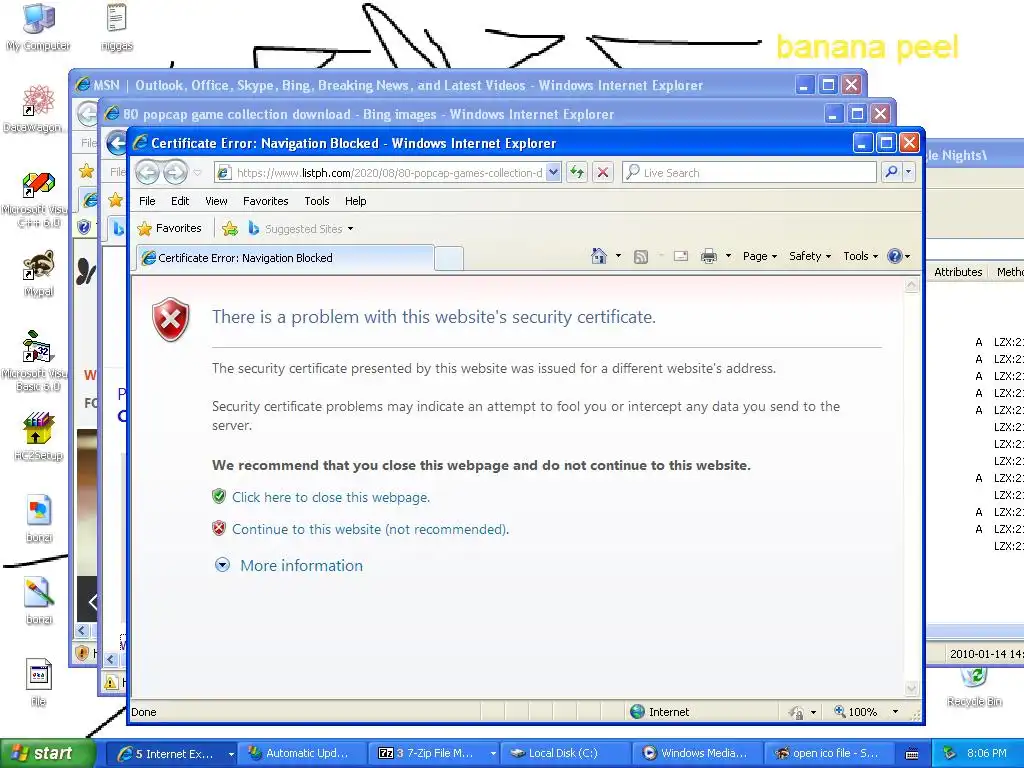
Task: Open the Internet Explorer taskbar group
Action: (171, 754)
